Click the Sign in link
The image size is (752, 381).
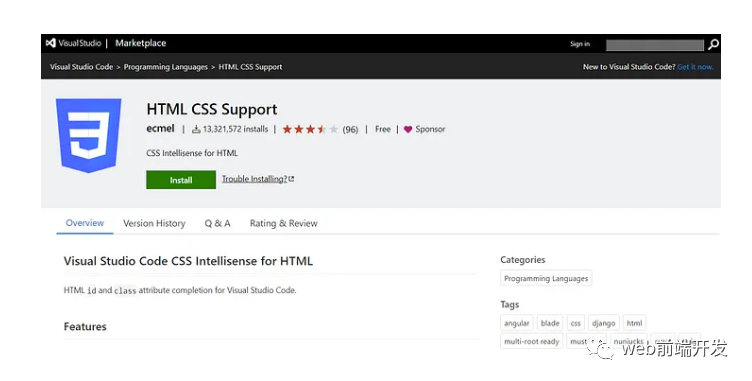click(580, 44)
